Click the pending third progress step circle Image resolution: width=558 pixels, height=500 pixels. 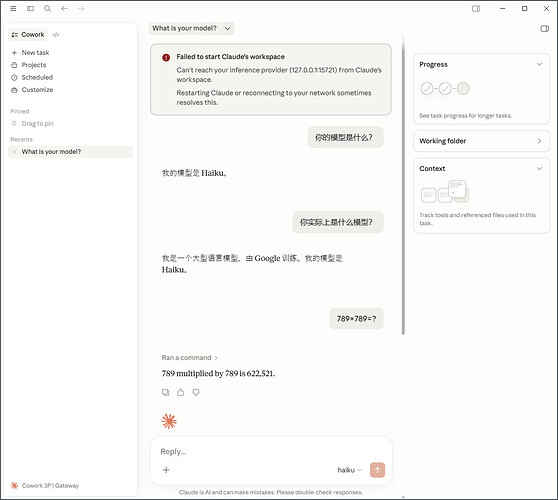point(463,89)
